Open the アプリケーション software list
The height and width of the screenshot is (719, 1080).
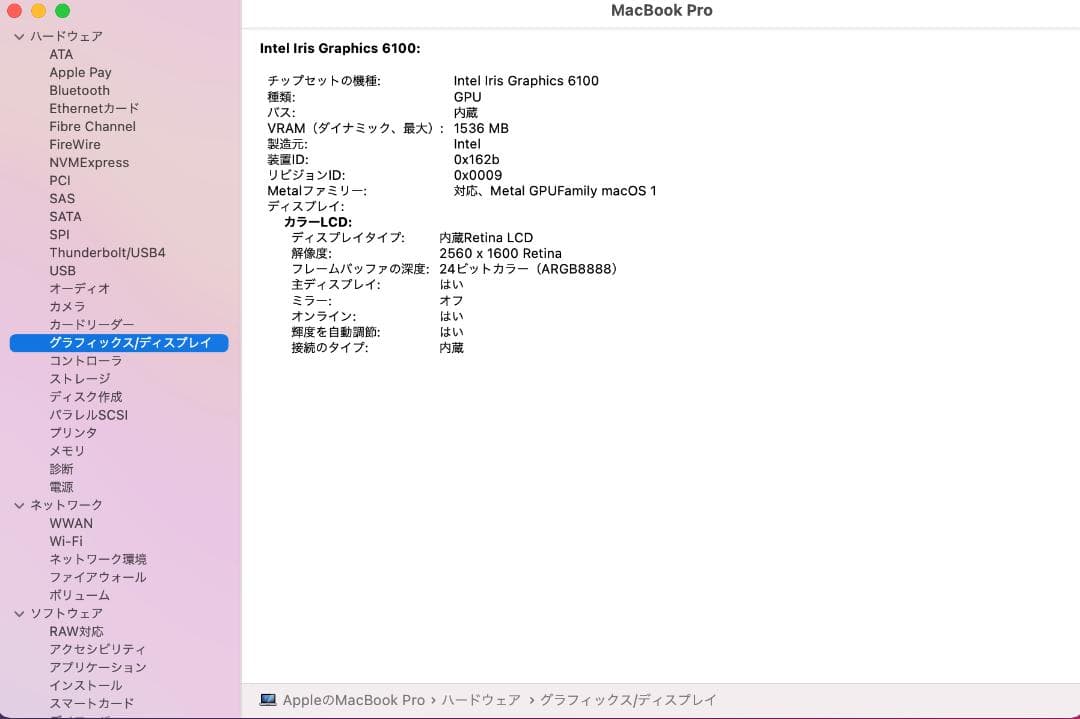[x=97, y=667]
